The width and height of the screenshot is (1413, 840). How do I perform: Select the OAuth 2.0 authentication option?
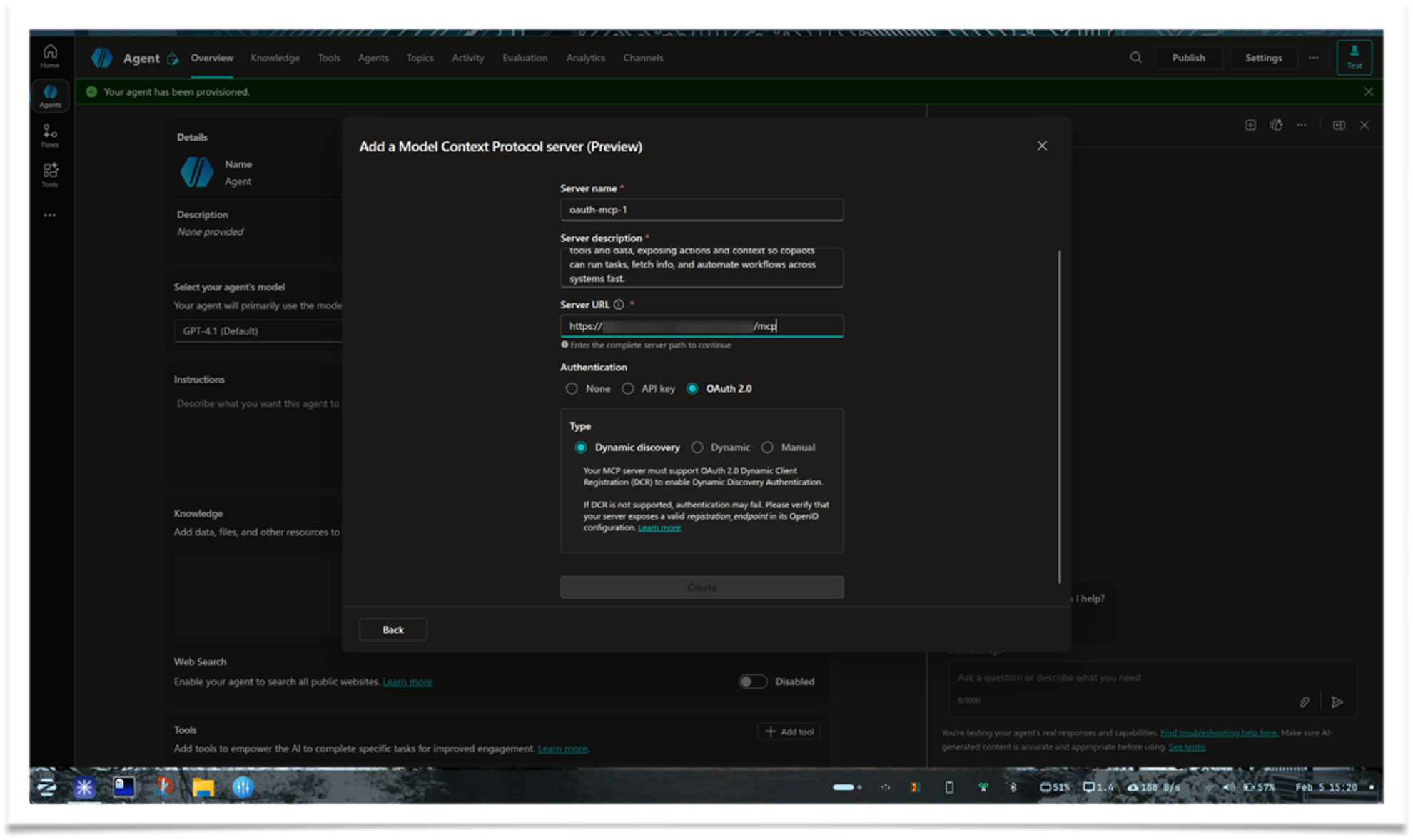point(692,389)
